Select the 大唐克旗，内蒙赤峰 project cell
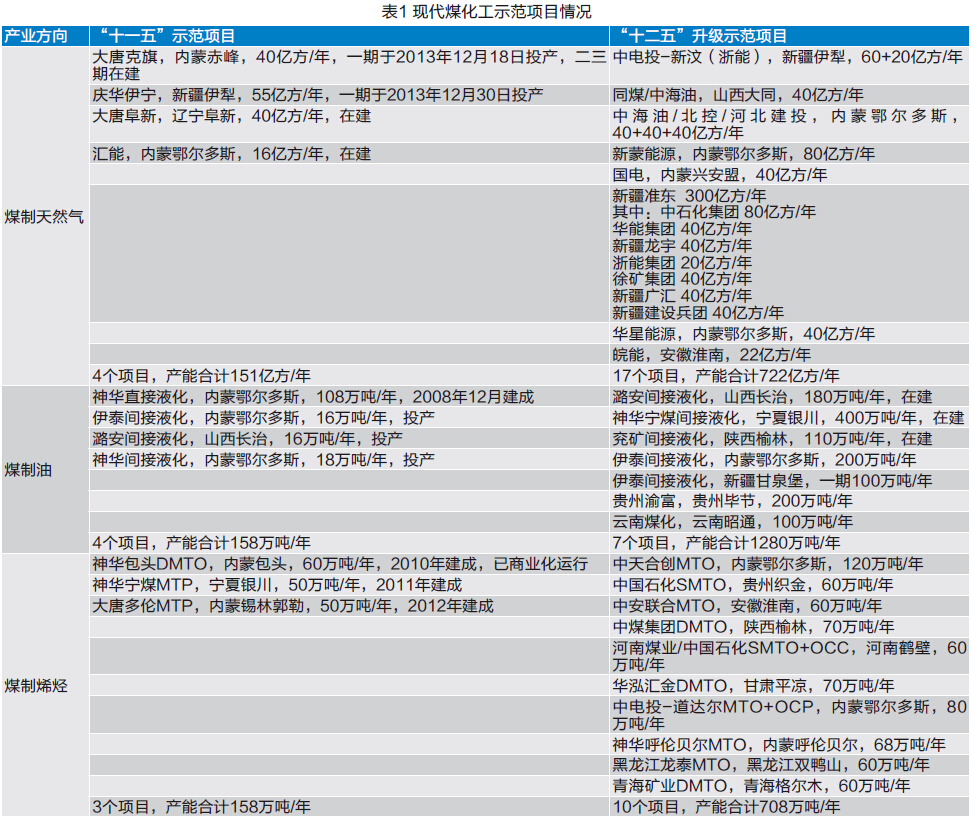This screenshot has width=971, height=816. [x=349, y=66]
